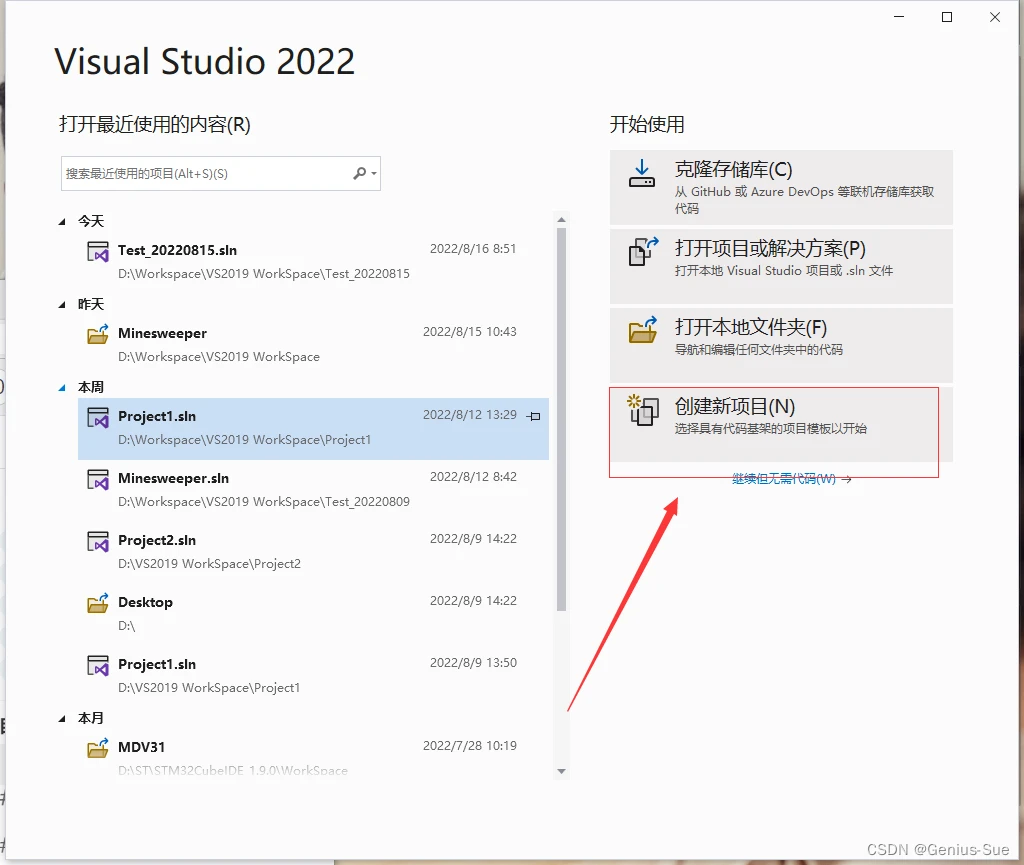Click the scrollbar up arrow

click(x=562, y=220)
